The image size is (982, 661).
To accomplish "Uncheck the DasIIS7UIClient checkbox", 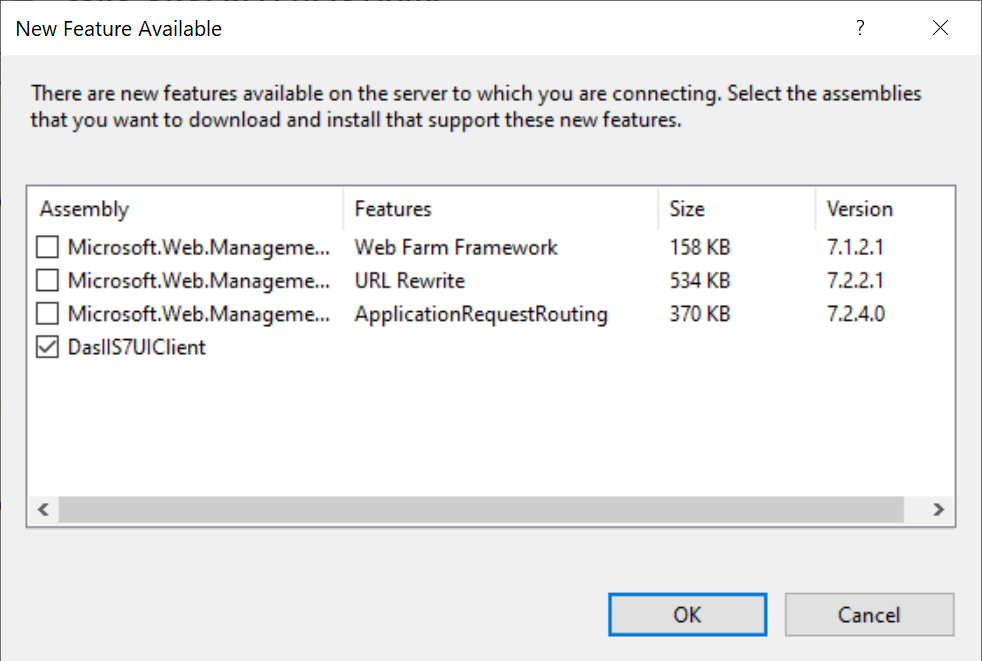I will point(47,349).
